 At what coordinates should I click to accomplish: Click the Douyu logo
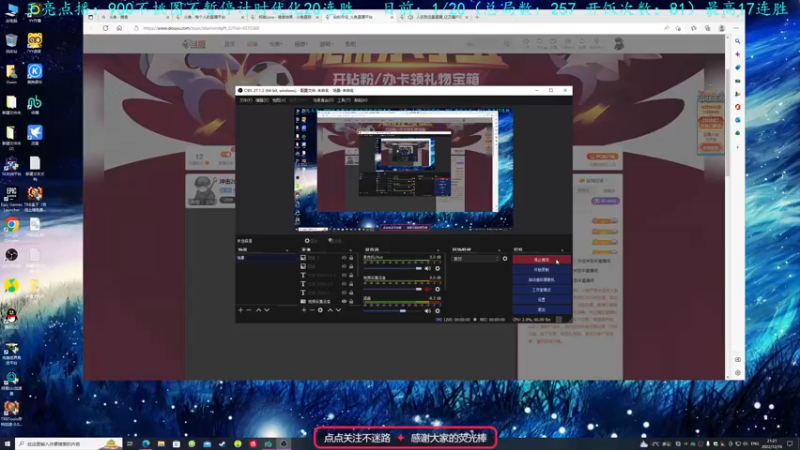(x=194, y=44)
